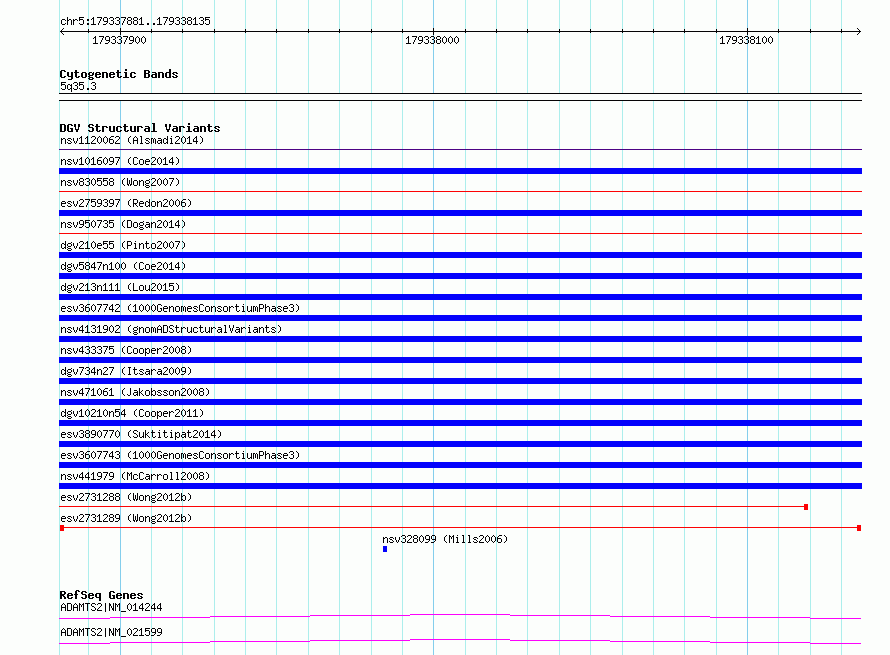Select variant nsv1016097 (Coe2014)
The height and width of the screenshot is (655, 890).
120,161
